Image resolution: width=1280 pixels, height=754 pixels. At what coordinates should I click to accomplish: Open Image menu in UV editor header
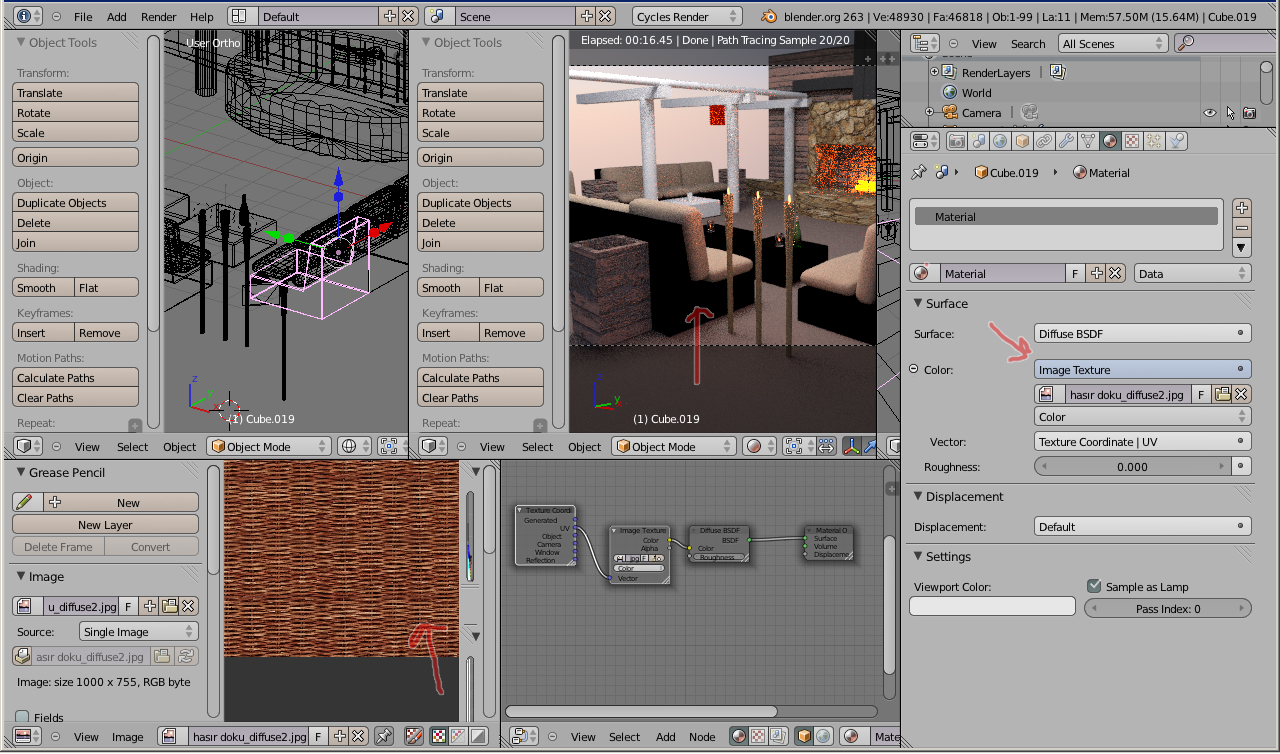pyautogui.click(x=127, y=736)
